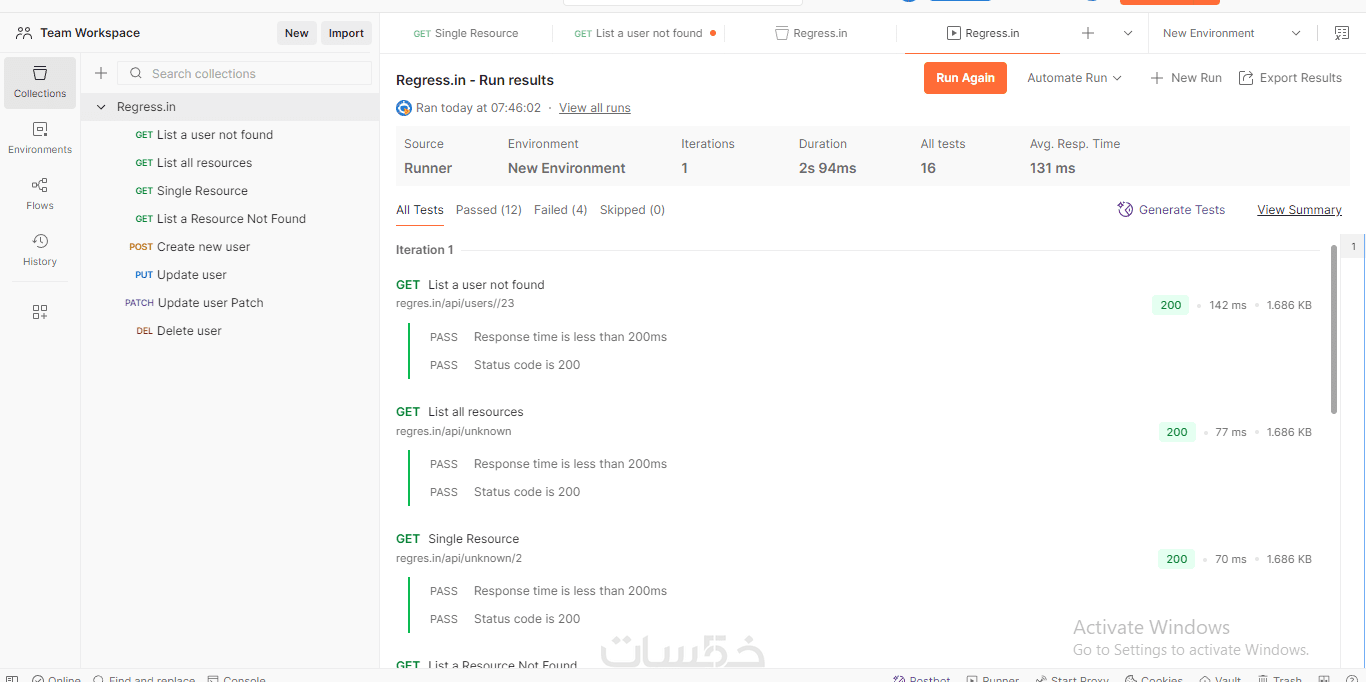1366x682 pixels.
Task: Open GET List a user not found request
Action: 230,135
